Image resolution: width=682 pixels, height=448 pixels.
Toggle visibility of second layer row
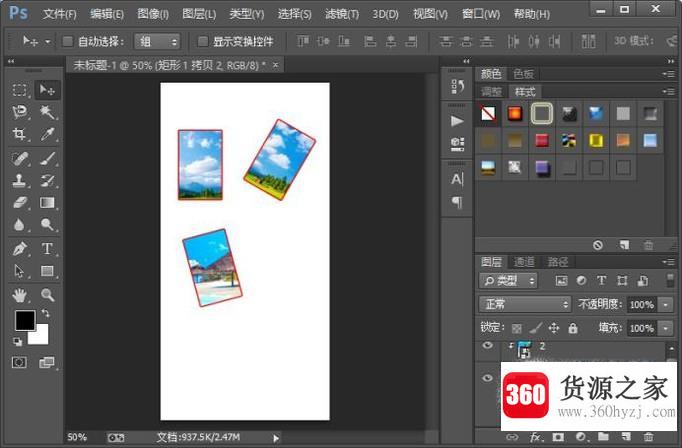488,378
